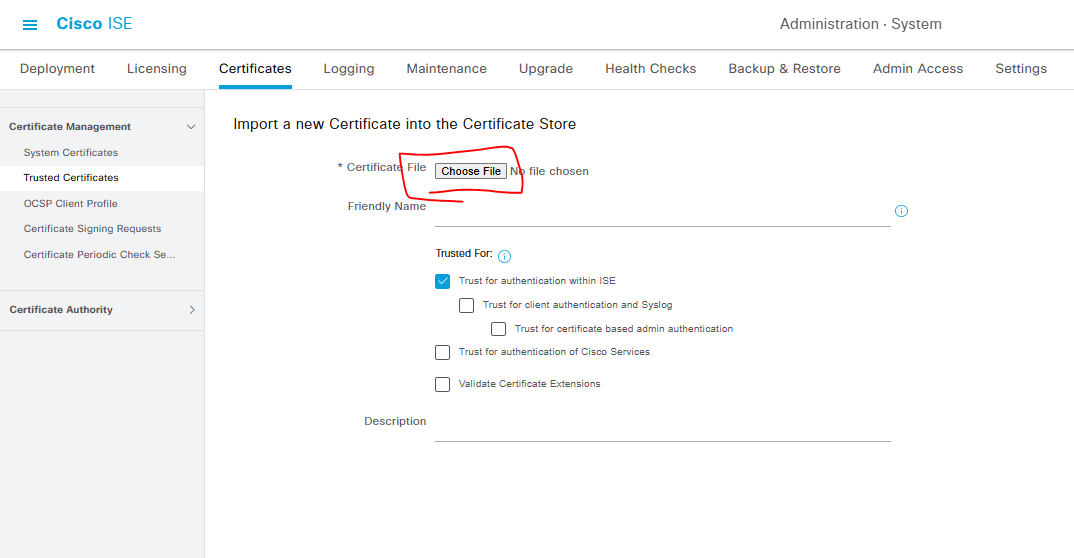Open the Logging tab
The image size is (1074, 558).
[349, 68]
